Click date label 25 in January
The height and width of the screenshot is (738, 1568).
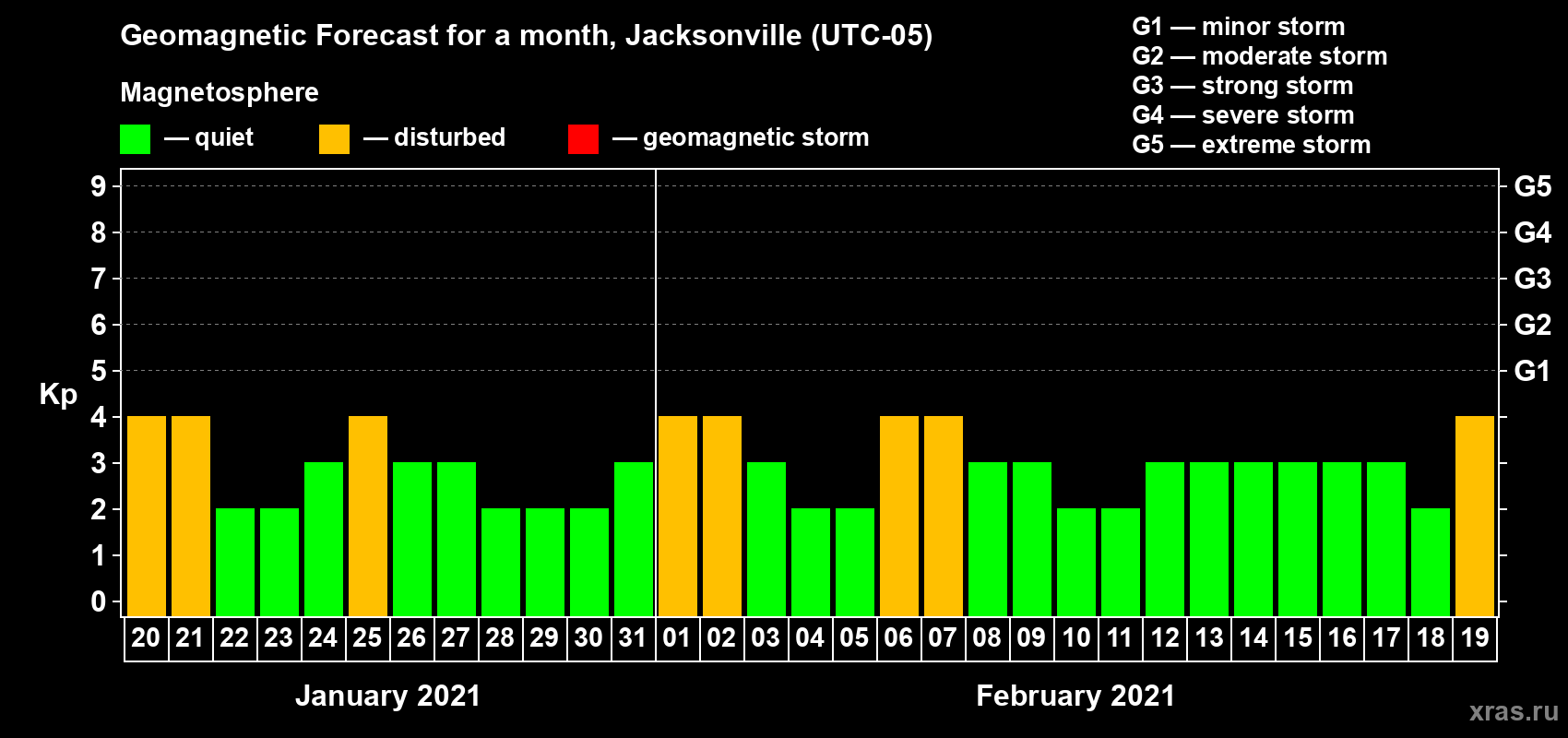(x=367, y=638)
